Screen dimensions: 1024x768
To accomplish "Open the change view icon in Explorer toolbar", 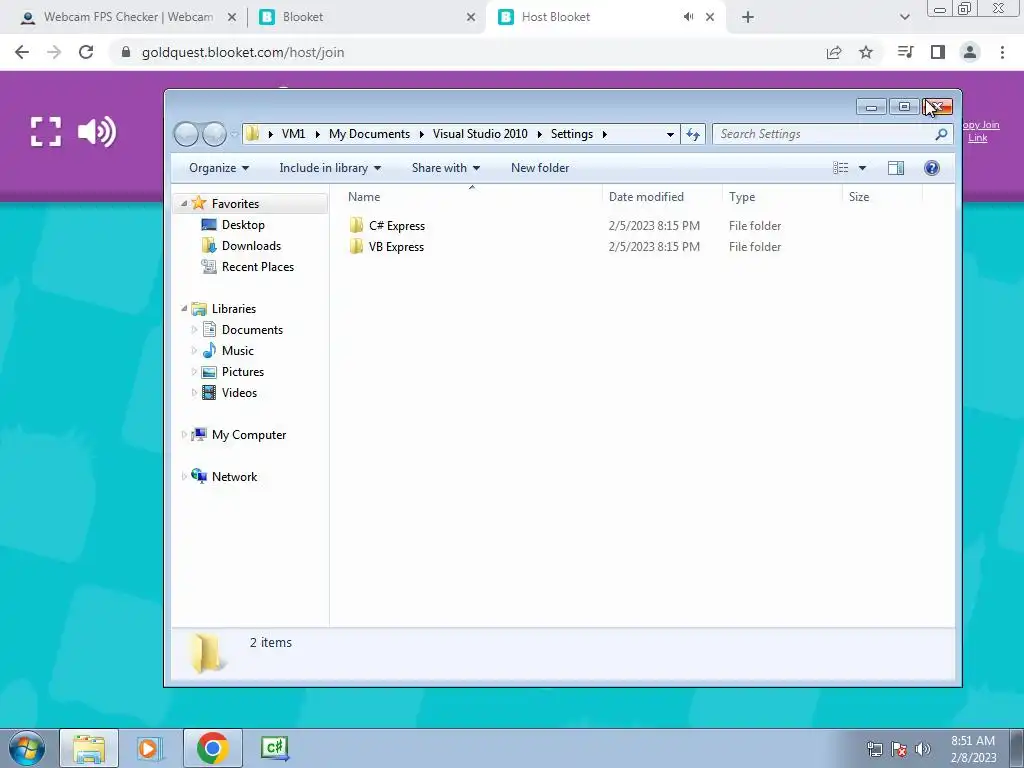I will pos(840,168).
